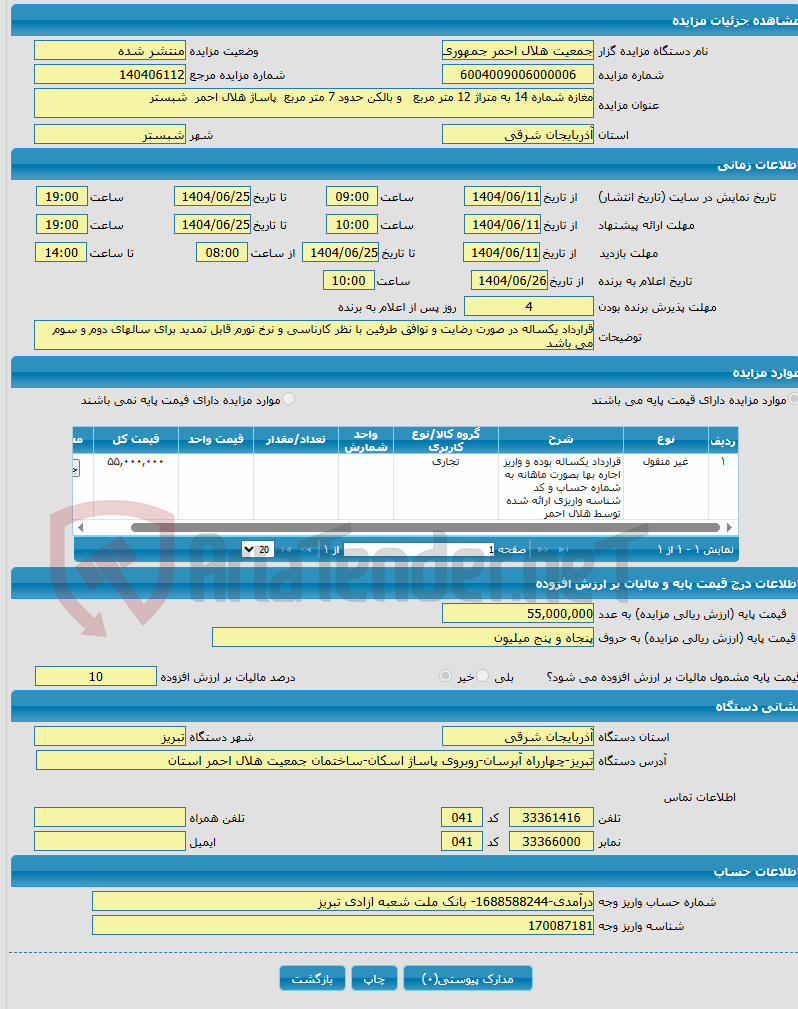Click fax number field 33366000
798x1009 pixels.
[551, 841]
